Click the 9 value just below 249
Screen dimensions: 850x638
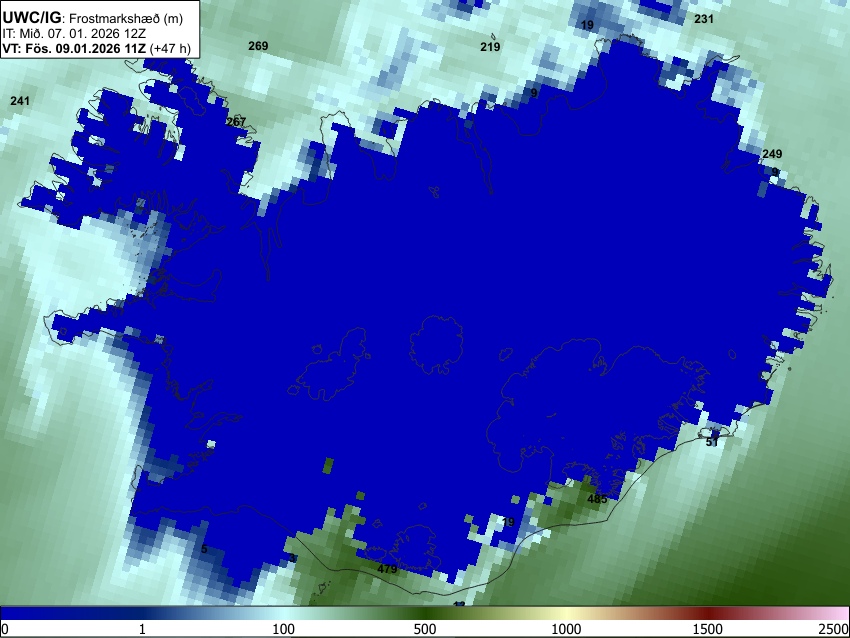(775, 172)
